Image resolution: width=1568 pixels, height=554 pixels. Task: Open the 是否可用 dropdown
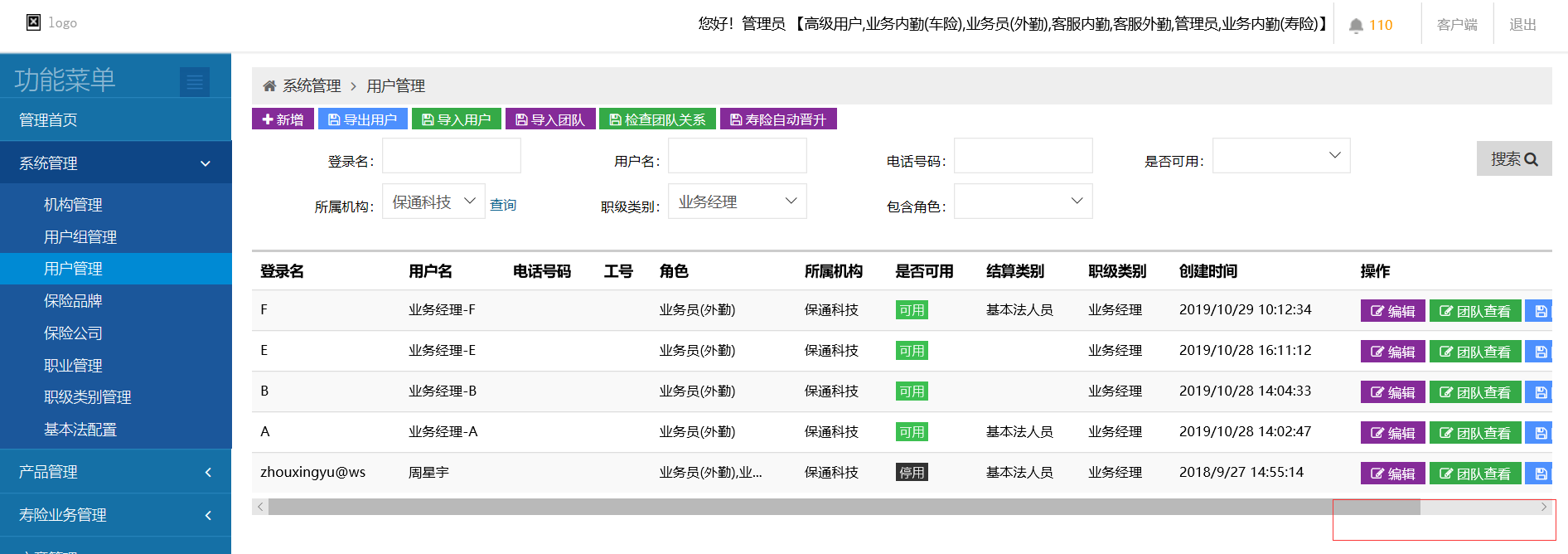[x=1280, y=156]
